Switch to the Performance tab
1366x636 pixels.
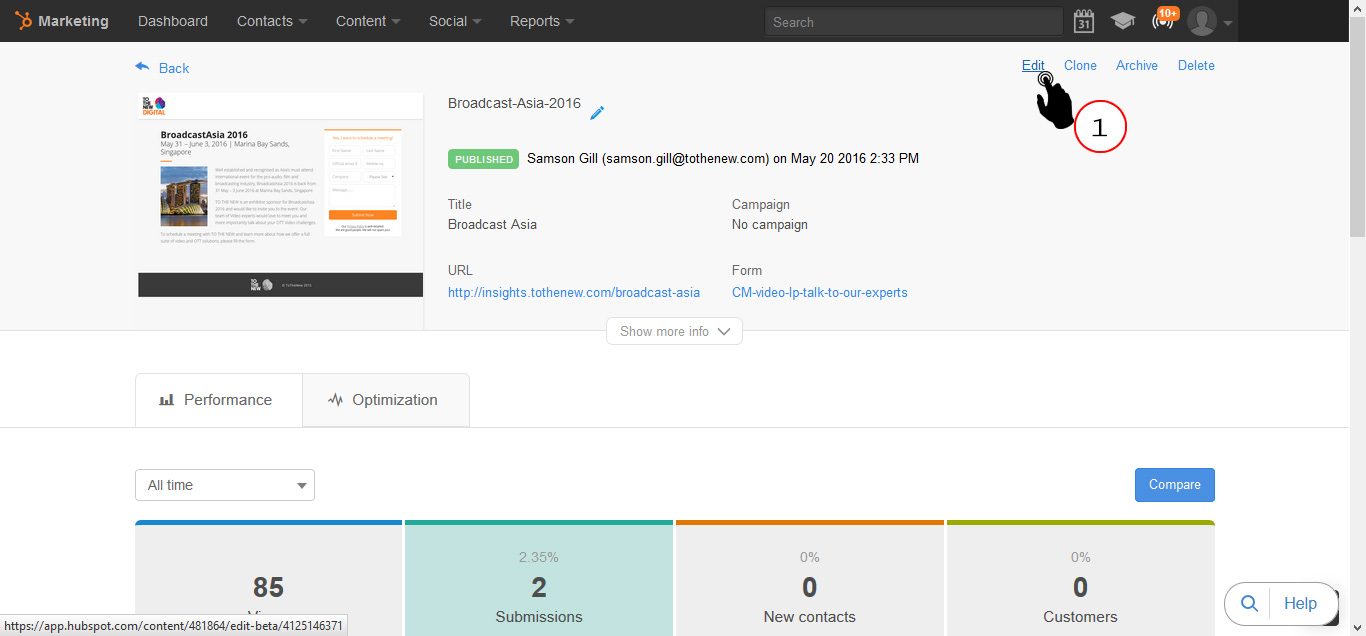click(x=218, y=400)
